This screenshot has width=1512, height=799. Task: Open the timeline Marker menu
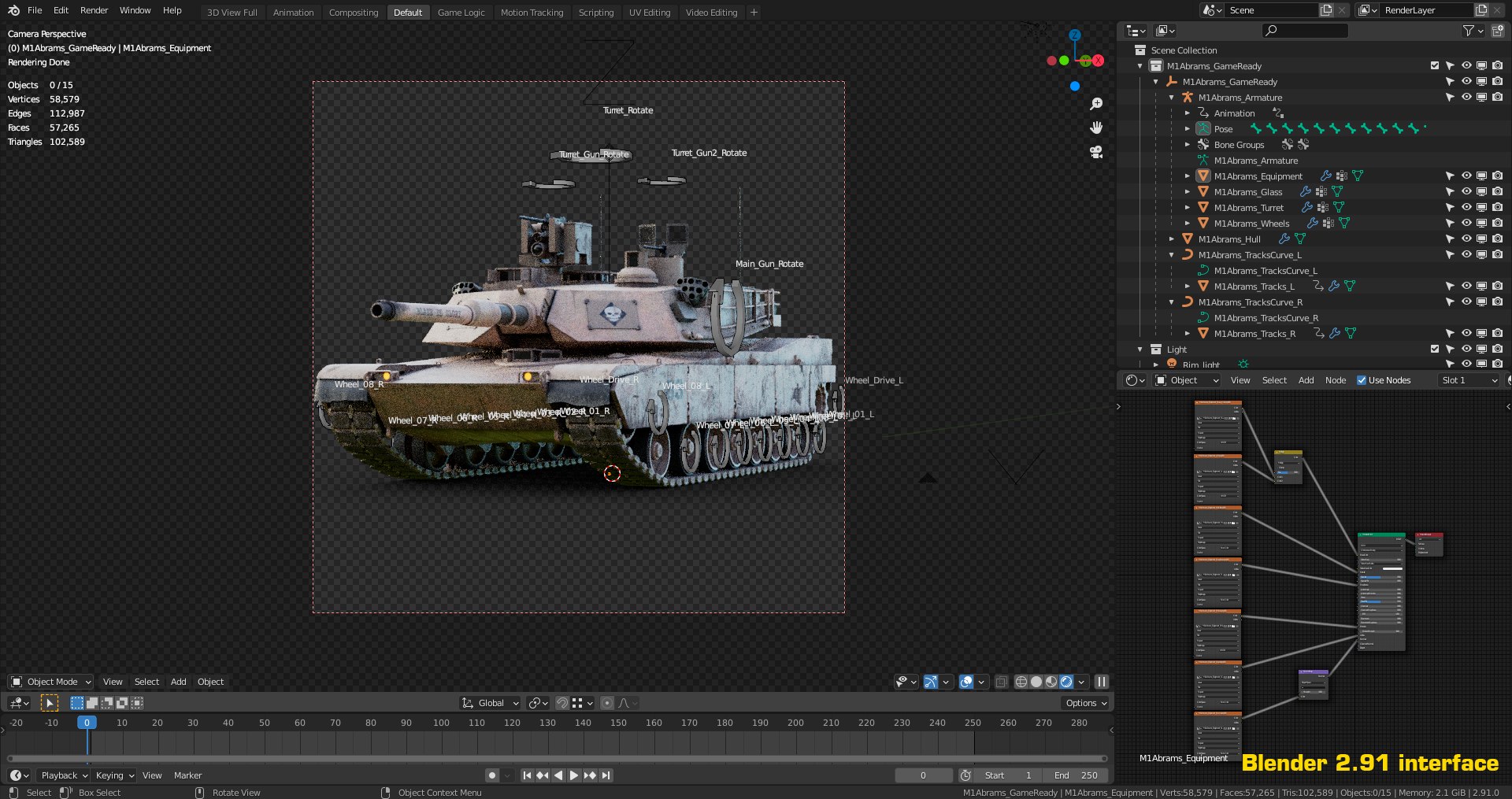tap(187, 775)
